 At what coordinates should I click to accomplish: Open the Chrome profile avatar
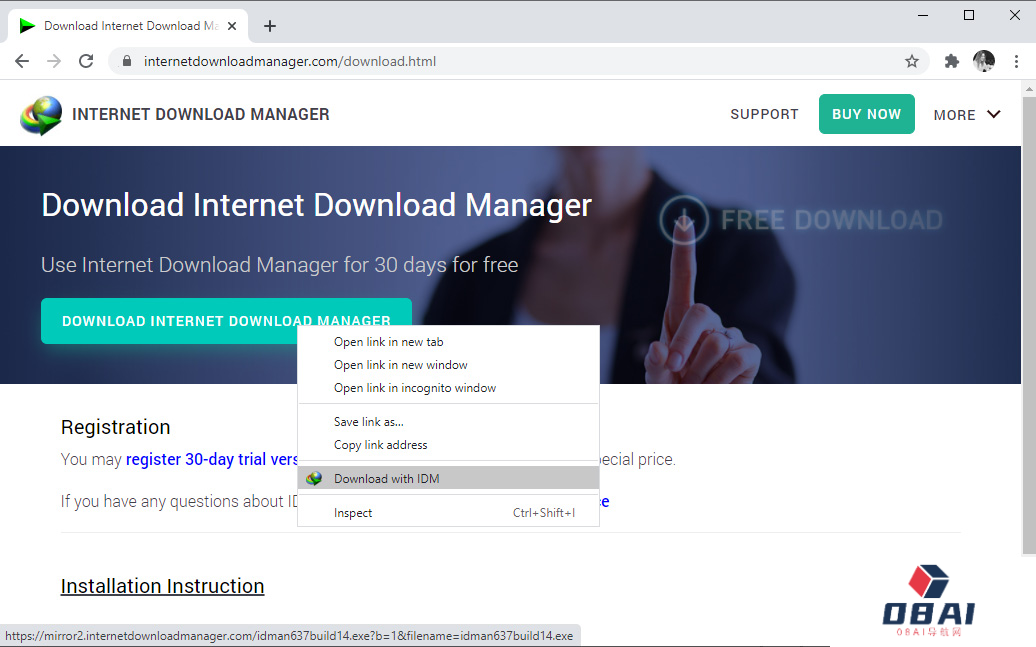pyautogui.click(x=984, y=61)
